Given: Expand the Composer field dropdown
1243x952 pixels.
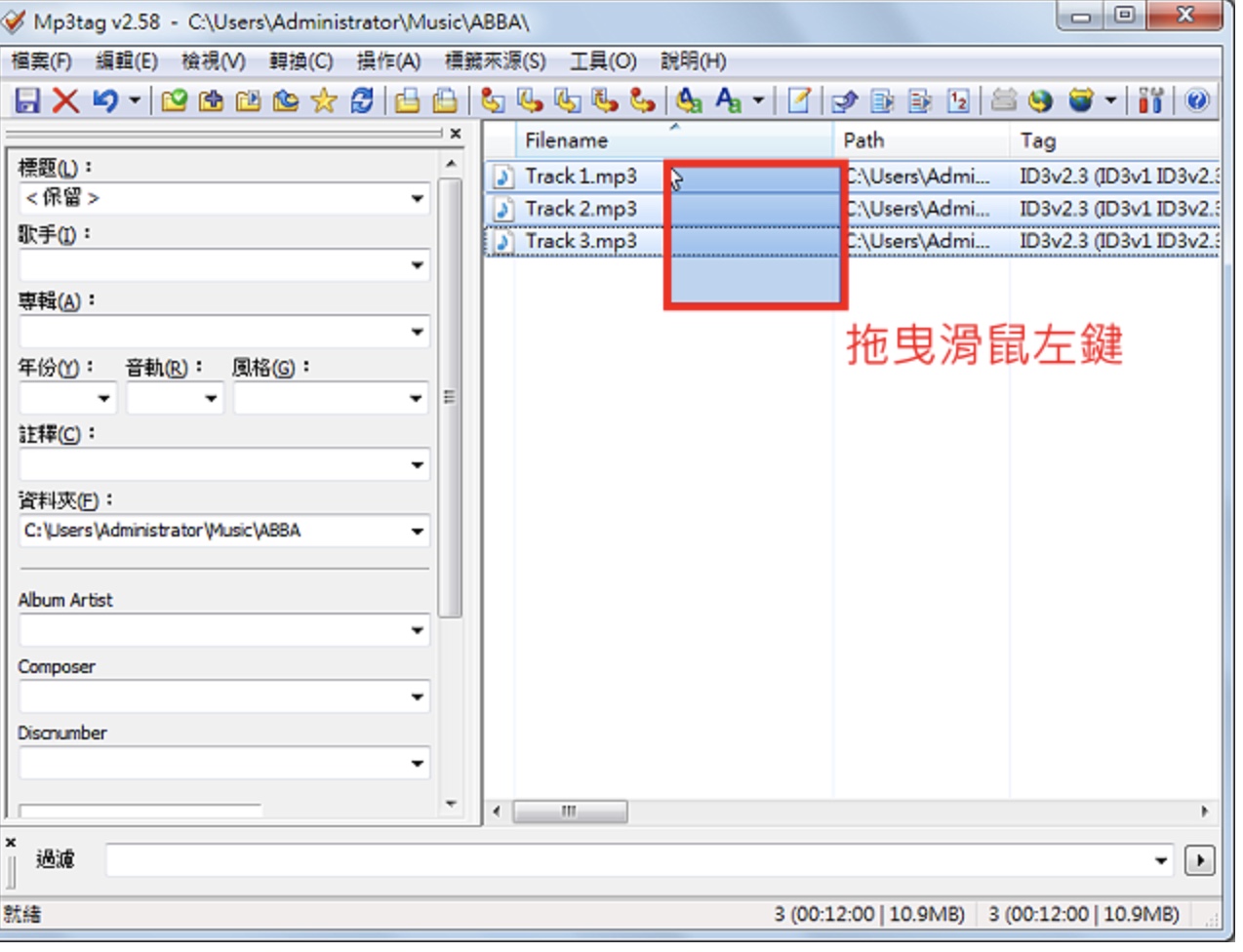Looking at the screenshot, I should 418,696.
